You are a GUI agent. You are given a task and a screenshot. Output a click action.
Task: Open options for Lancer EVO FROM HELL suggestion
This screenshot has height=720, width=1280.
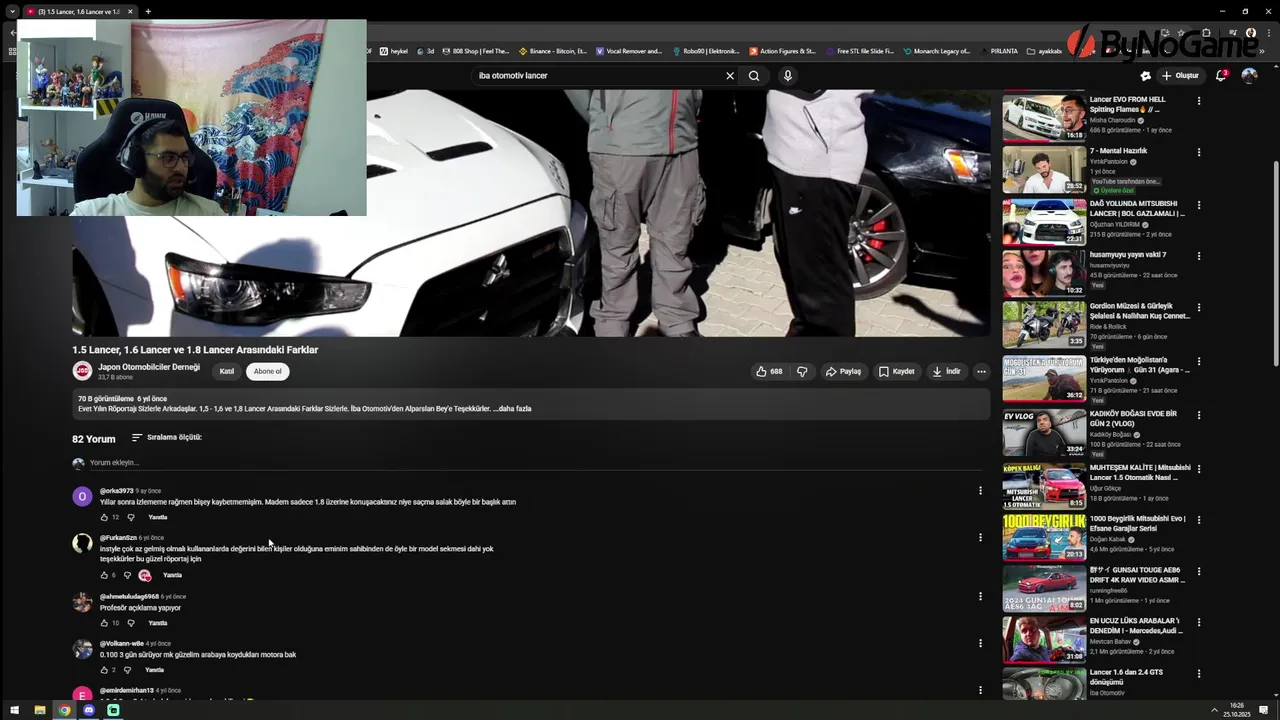point(1199,100)
